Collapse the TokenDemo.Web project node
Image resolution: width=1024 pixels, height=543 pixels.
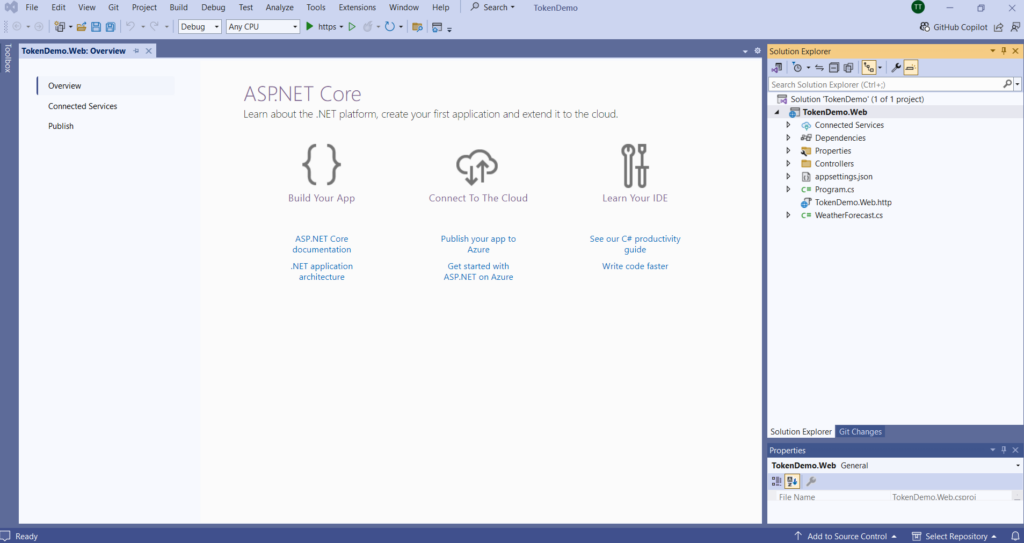point(777,112)
